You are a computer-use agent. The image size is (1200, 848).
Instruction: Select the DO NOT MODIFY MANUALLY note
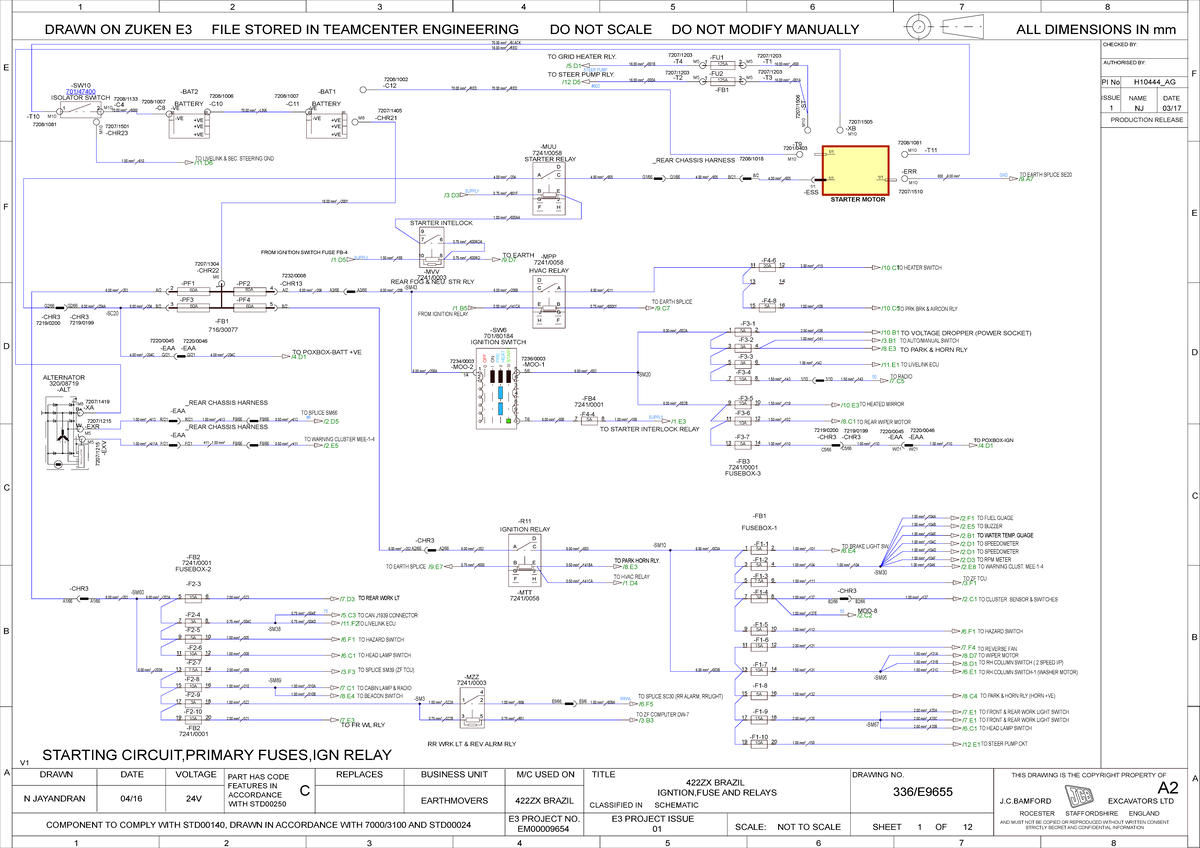766,30
